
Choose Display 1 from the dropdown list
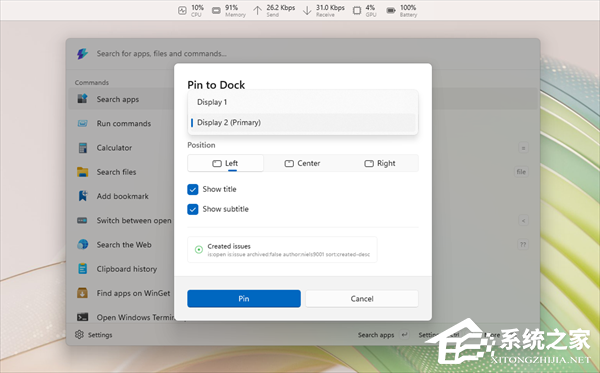(303, 102)
